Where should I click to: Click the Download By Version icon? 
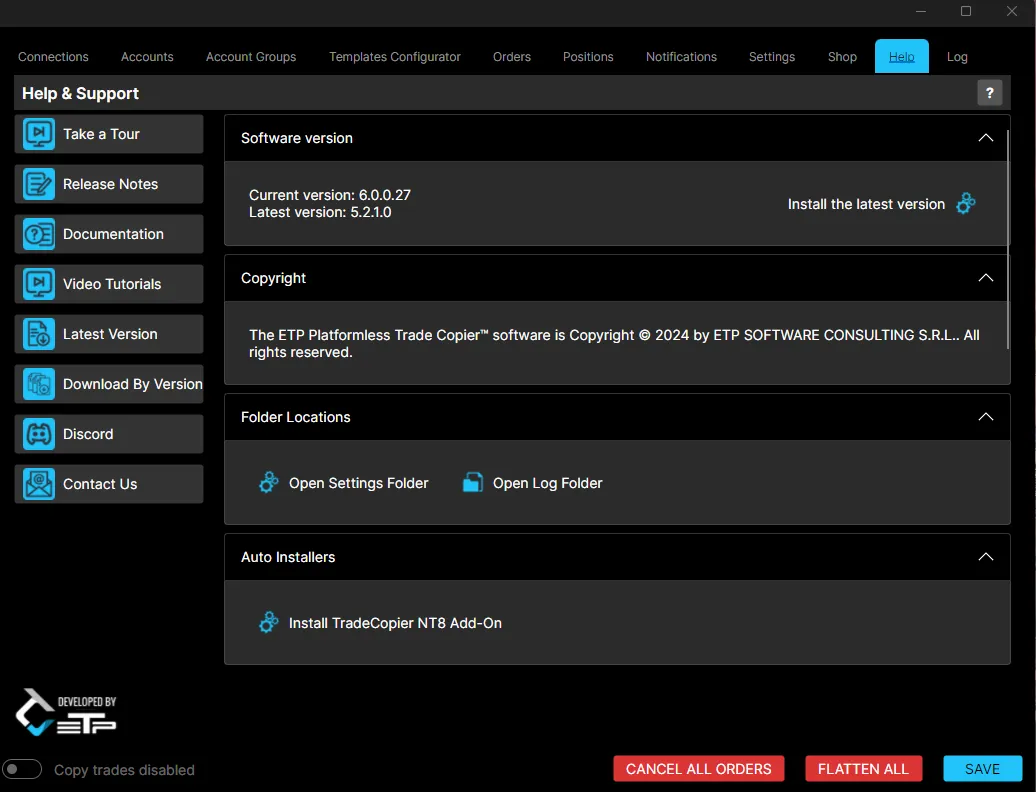[x=39, y=384]
